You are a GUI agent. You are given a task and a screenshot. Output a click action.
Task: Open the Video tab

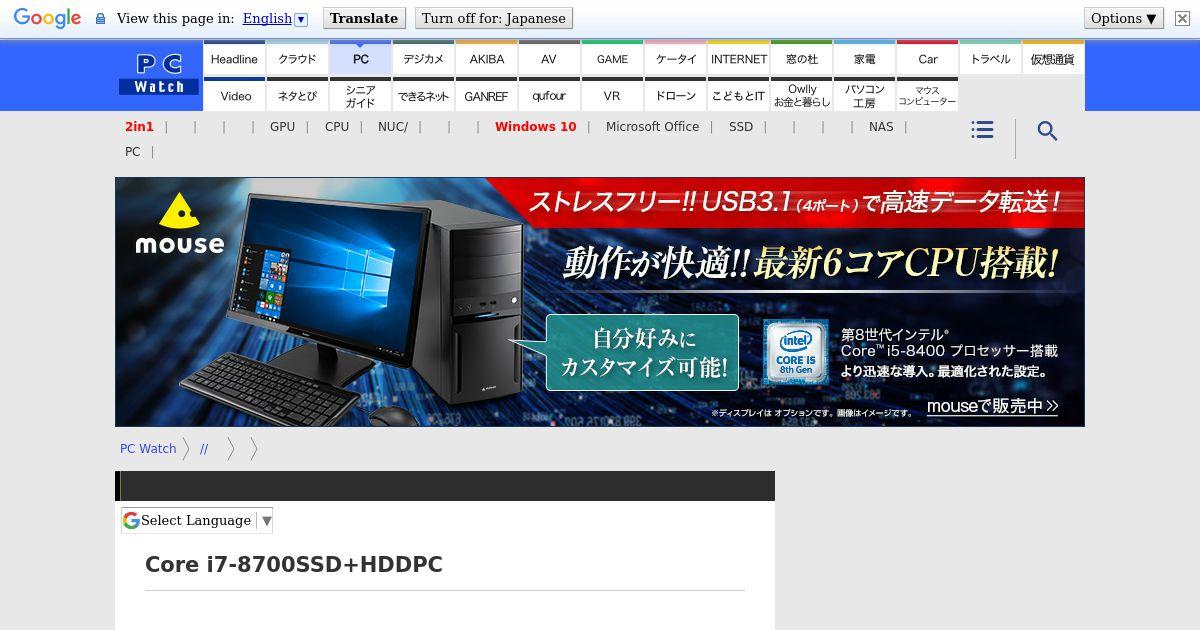coord(234,95)
